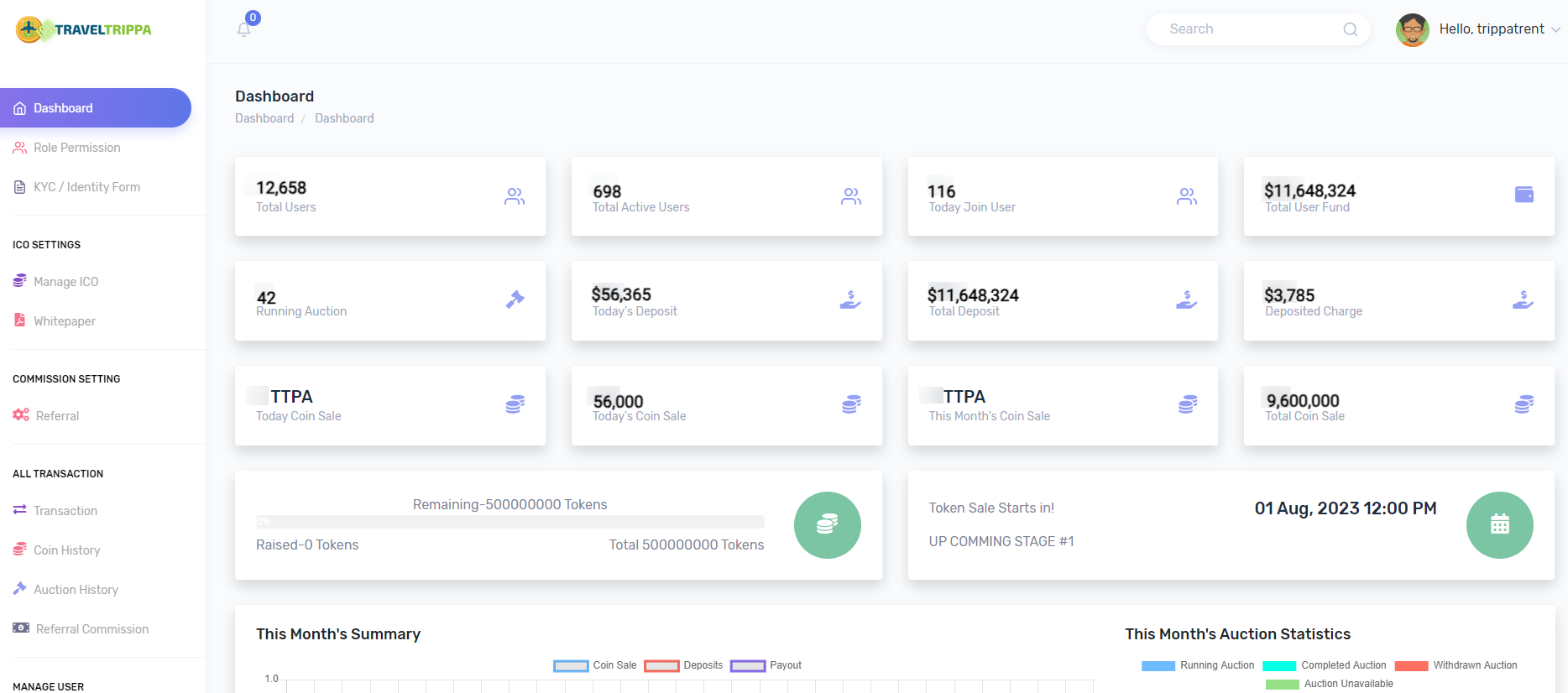1568x693 pixels.
Task: Click the Total Users people icon
Action: click(x=515, y=196)
